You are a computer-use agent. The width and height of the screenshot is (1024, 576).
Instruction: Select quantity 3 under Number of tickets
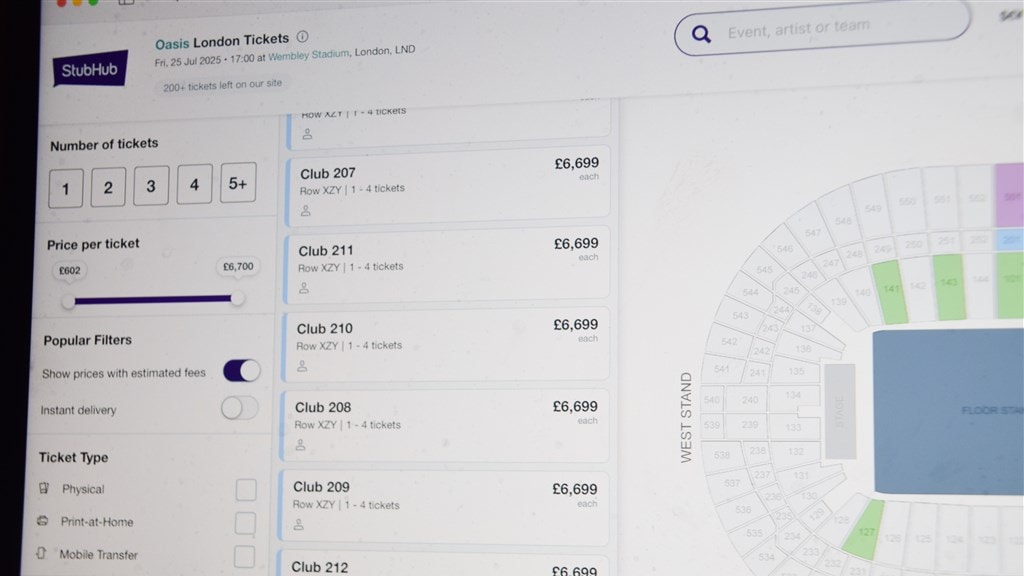click(151, 184)
